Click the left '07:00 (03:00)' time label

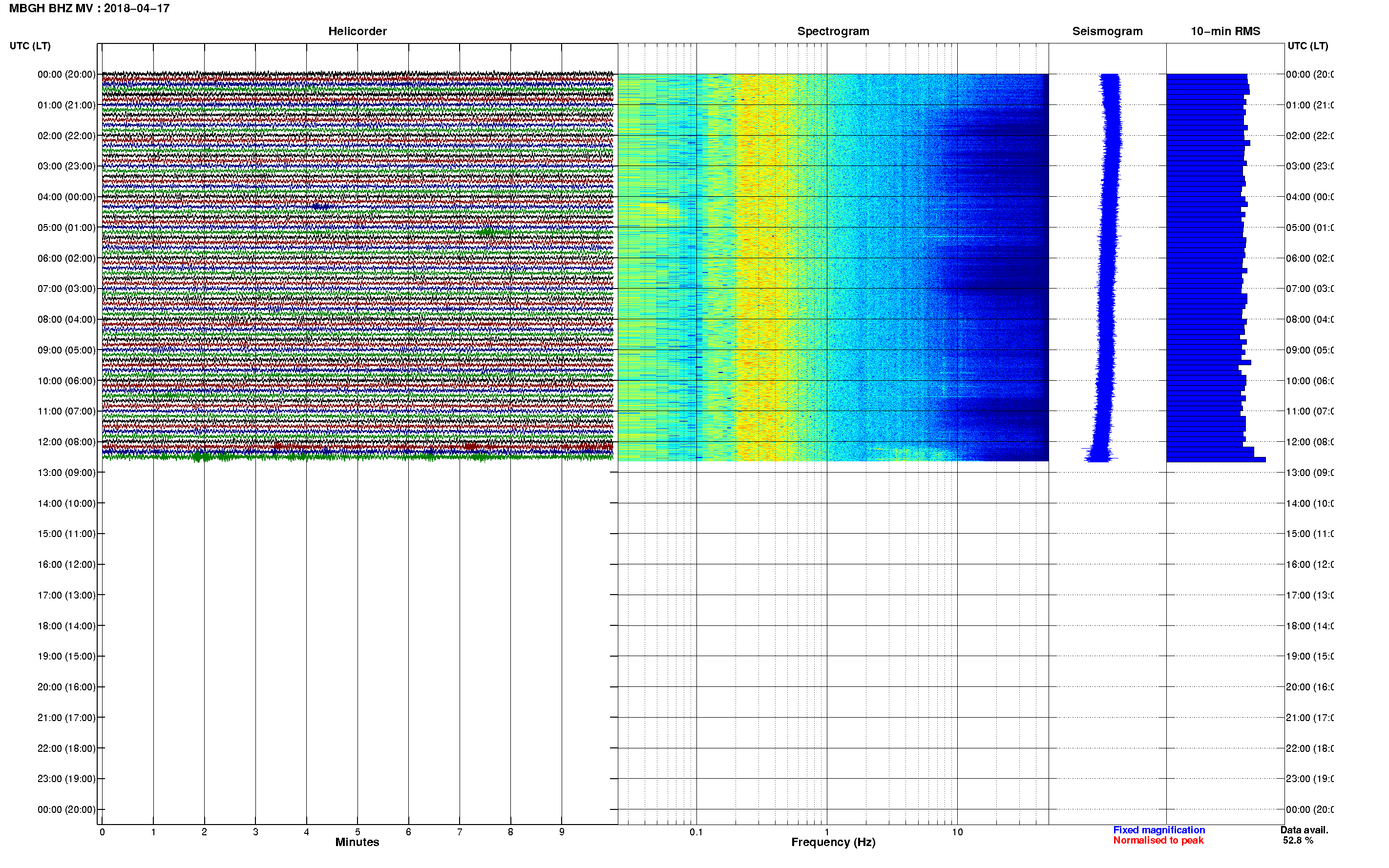pyautogui.click(x=66, y=288)
